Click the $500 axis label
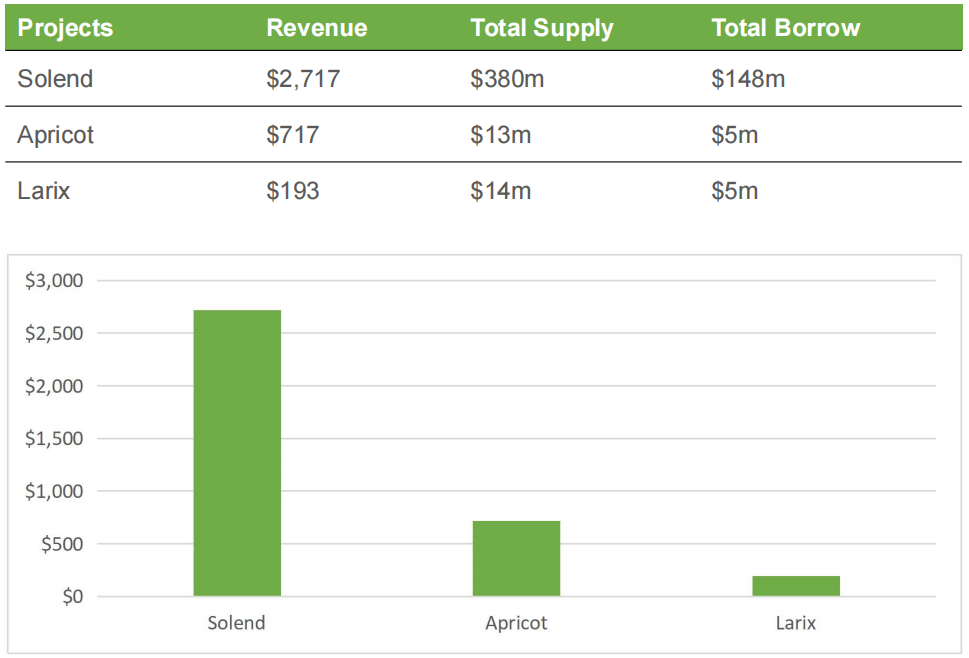 [62, 544]
